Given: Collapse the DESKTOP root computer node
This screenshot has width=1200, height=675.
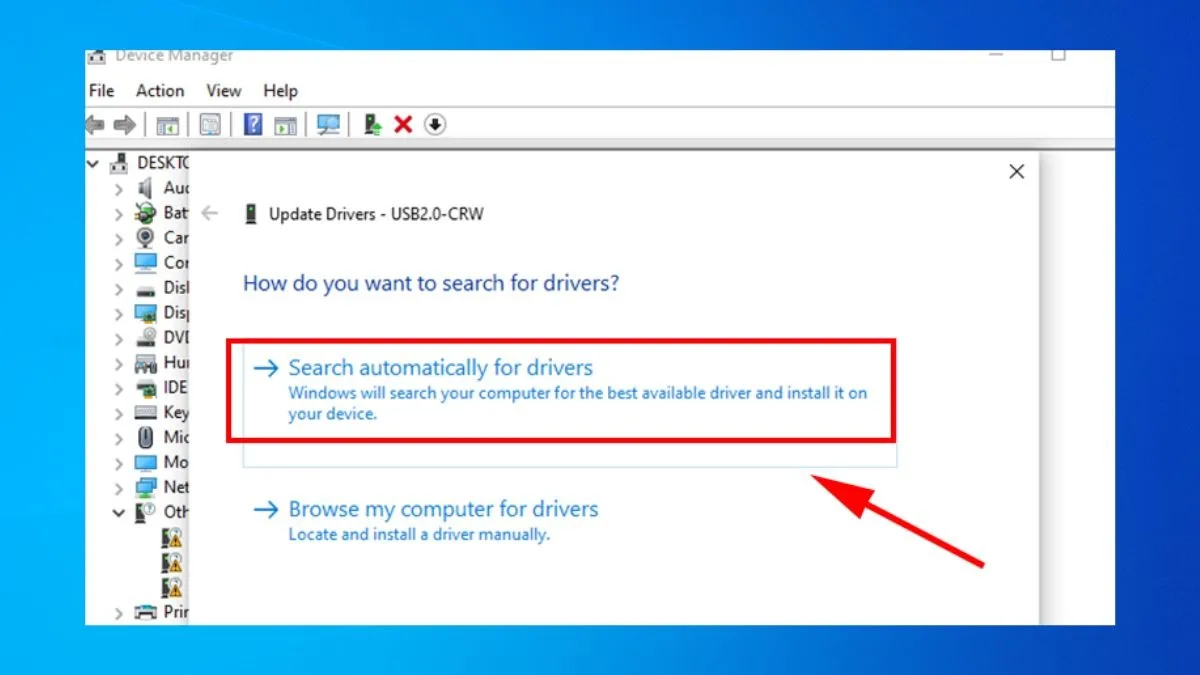Looking at the screenshot, I should [x=94, y=163].
